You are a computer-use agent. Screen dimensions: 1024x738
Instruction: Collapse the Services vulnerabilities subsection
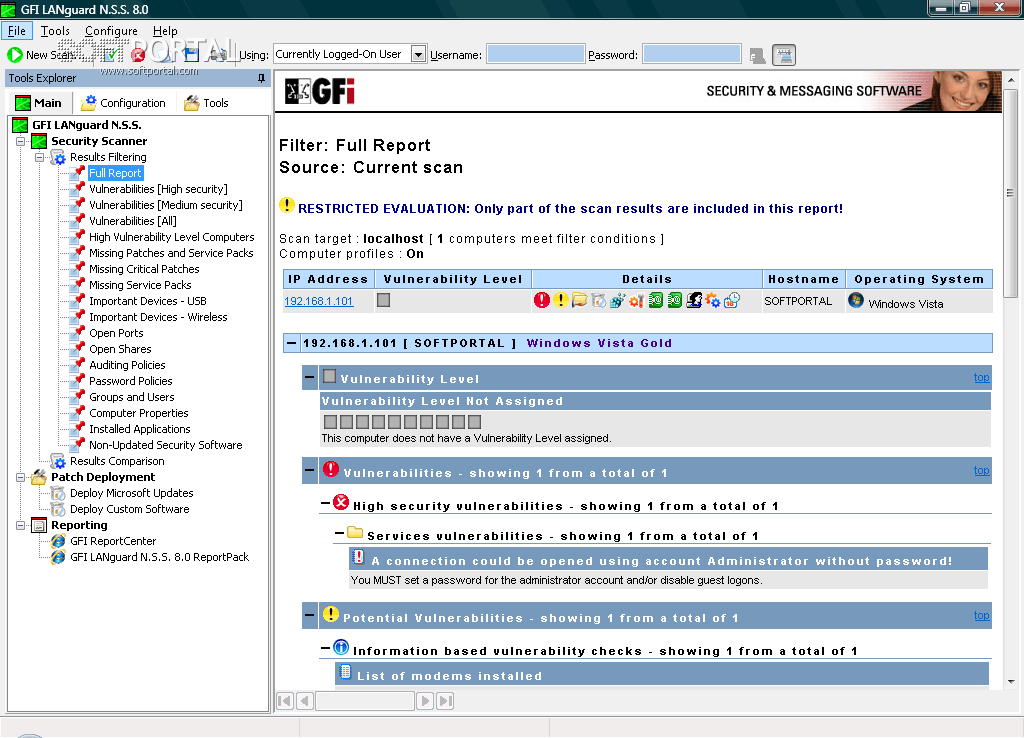[x=339, y=534]
